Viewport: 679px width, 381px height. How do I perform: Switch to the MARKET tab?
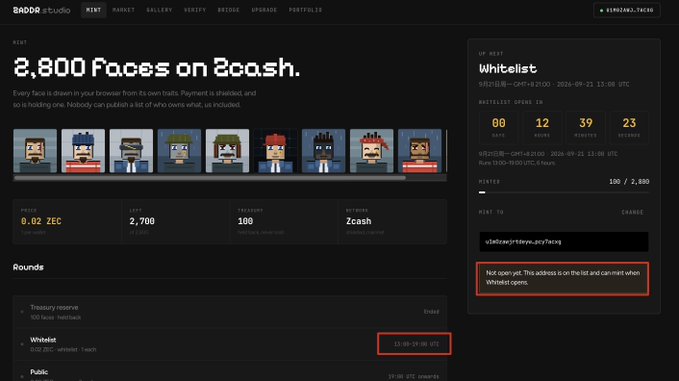coord(124,10)
